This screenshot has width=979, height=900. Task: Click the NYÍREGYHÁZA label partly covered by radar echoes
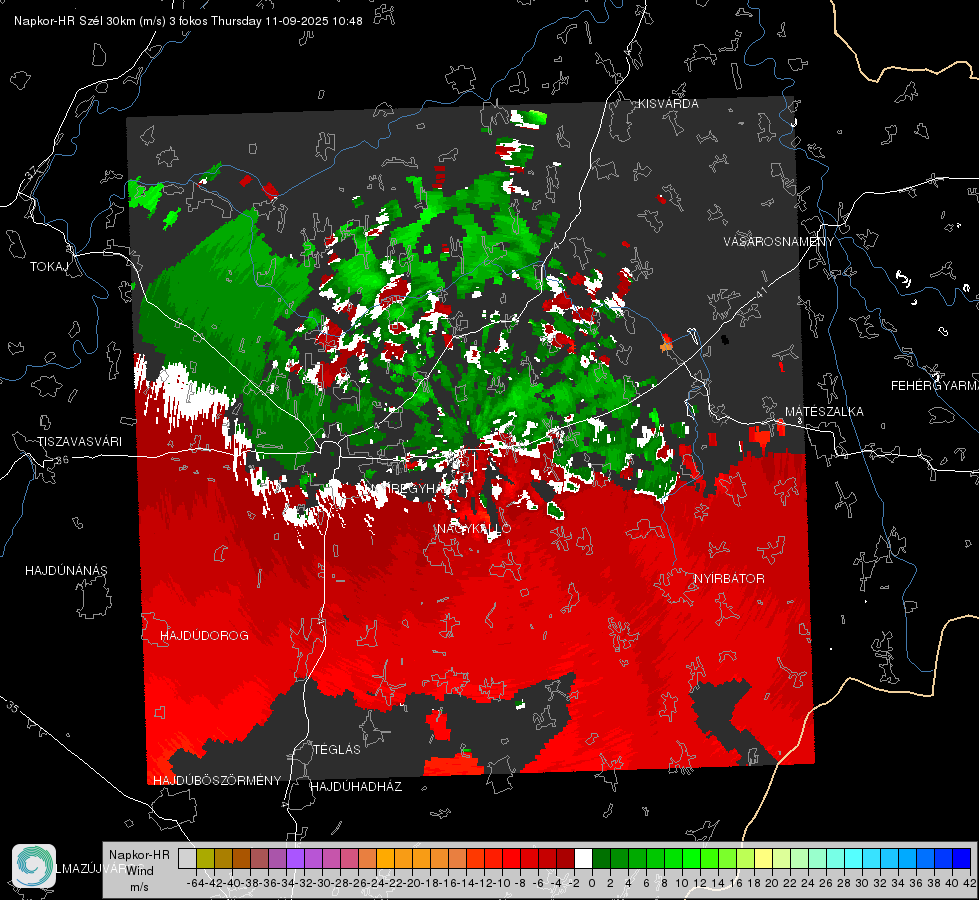[x=412, y=488]
